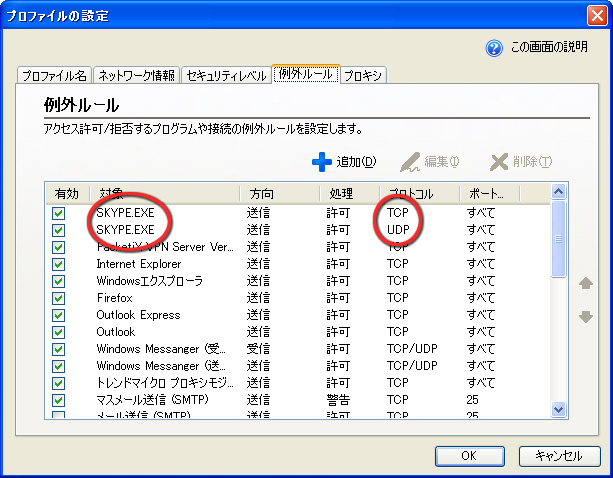Toggle checkbox for first SKYPE.EXE TCP rule

(58, 213)
